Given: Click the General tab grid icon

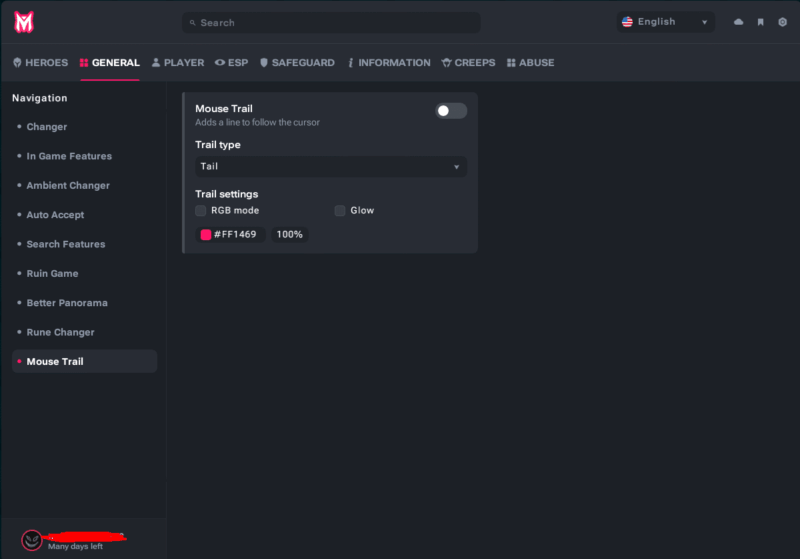Looking at the screenshot, I should [x=84, y=63].
